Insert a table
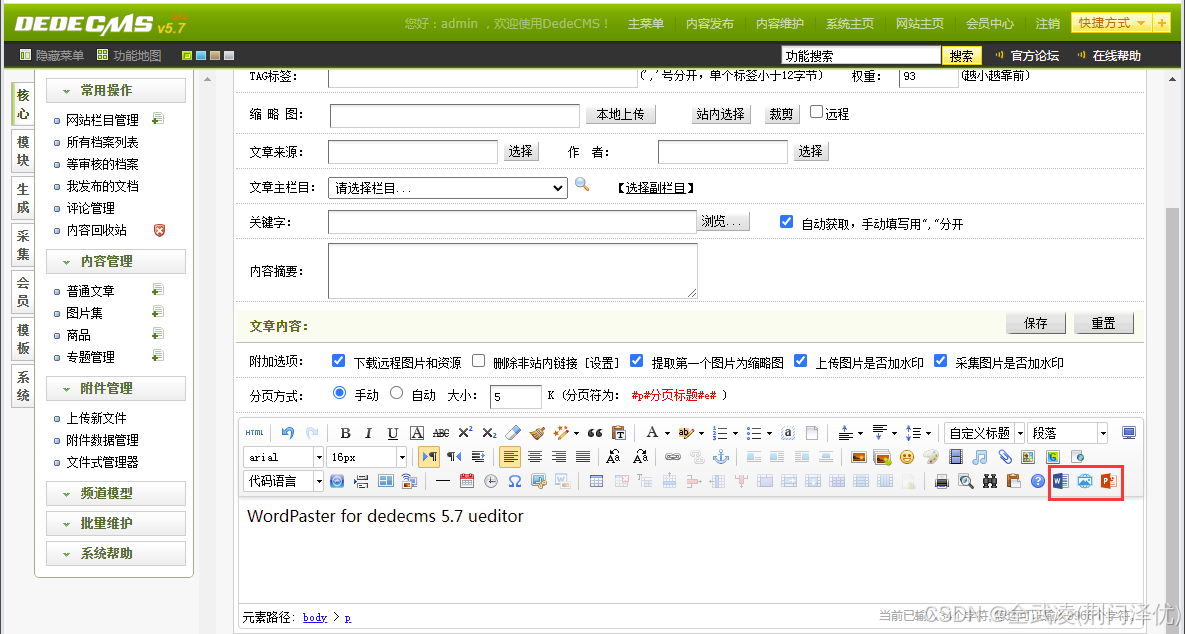The height and width of the screenshot is (634, 1185). (596, 481)
